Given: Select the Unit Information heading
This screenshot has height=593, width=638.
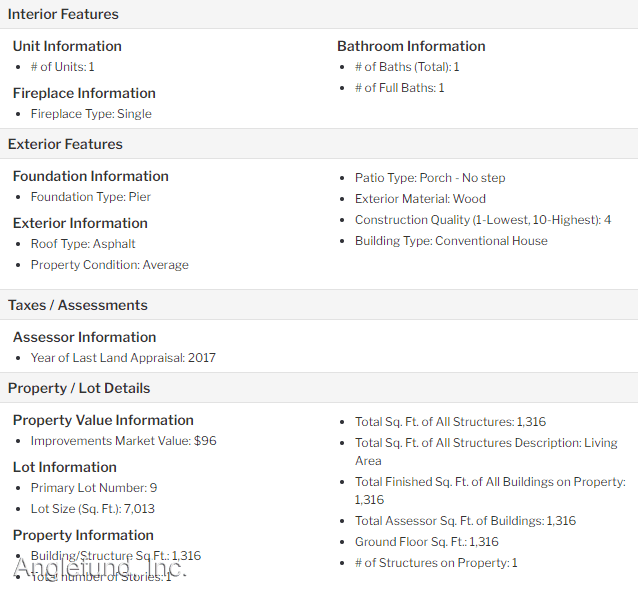Looking at the screenshot, I should (x=67, y=46).
